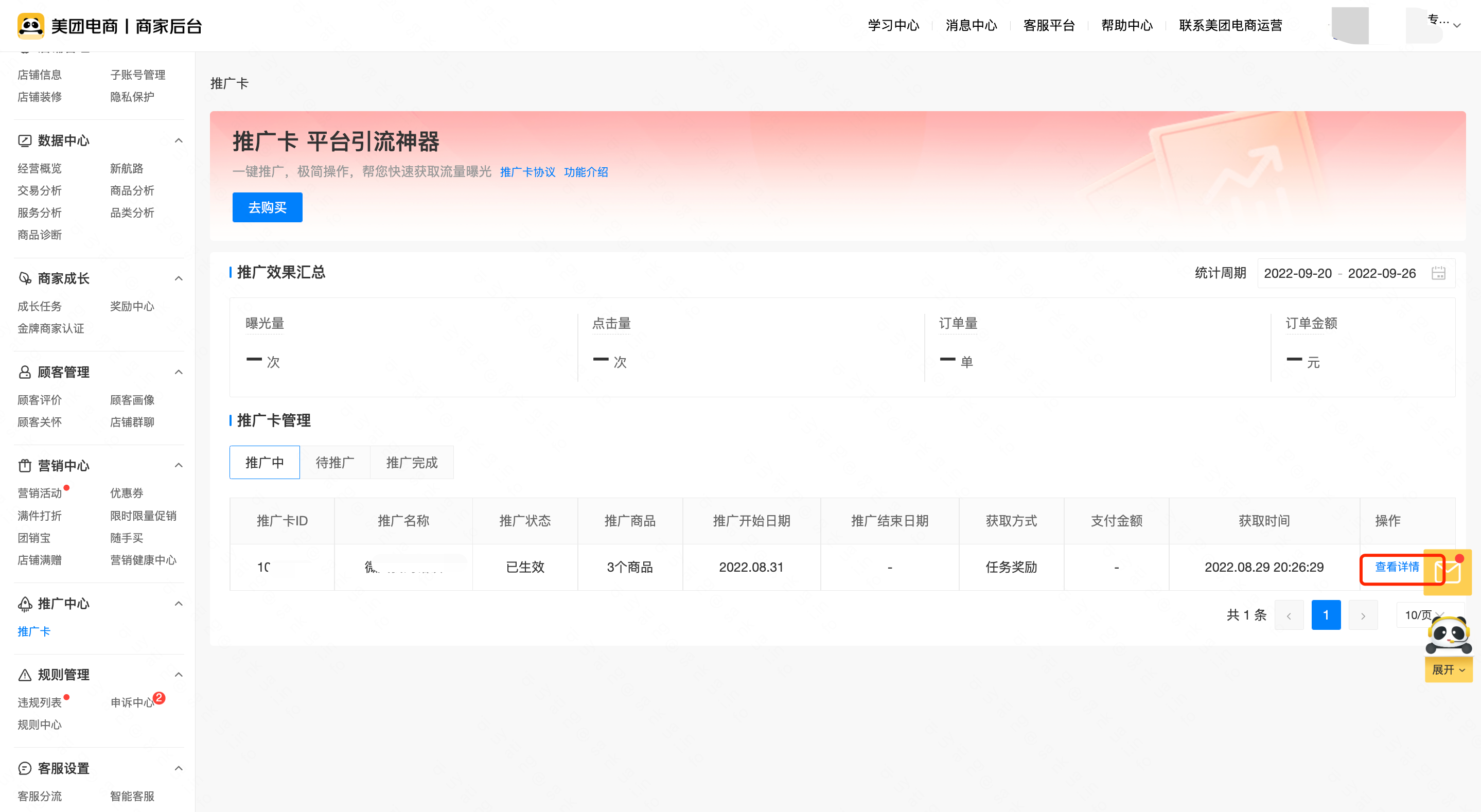Click the 营销中心 gift bag icon
Screen dimensions: 1481x812
coord(25,466)
